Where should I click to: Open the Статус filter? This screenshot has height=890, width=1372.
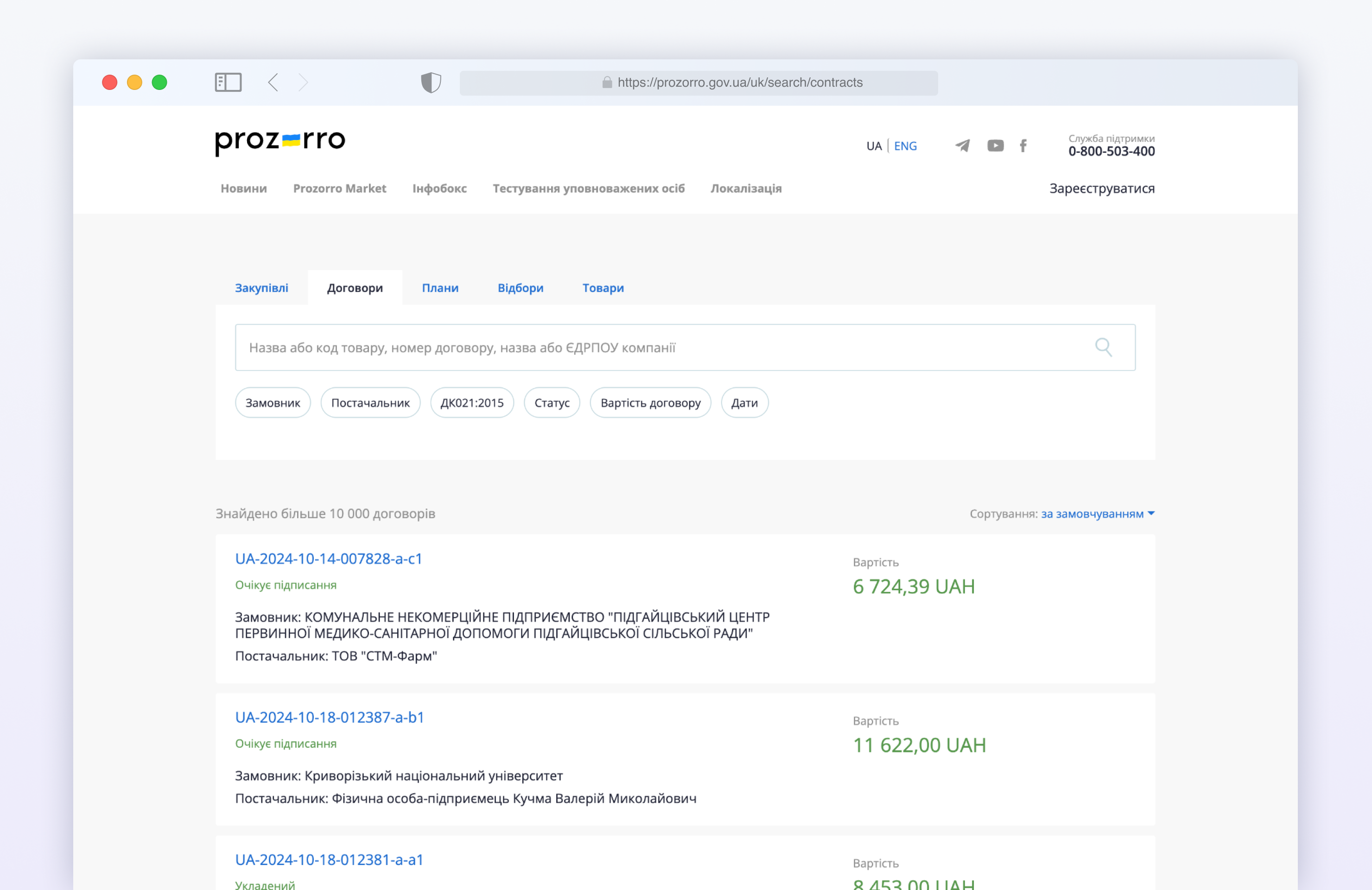551,402
